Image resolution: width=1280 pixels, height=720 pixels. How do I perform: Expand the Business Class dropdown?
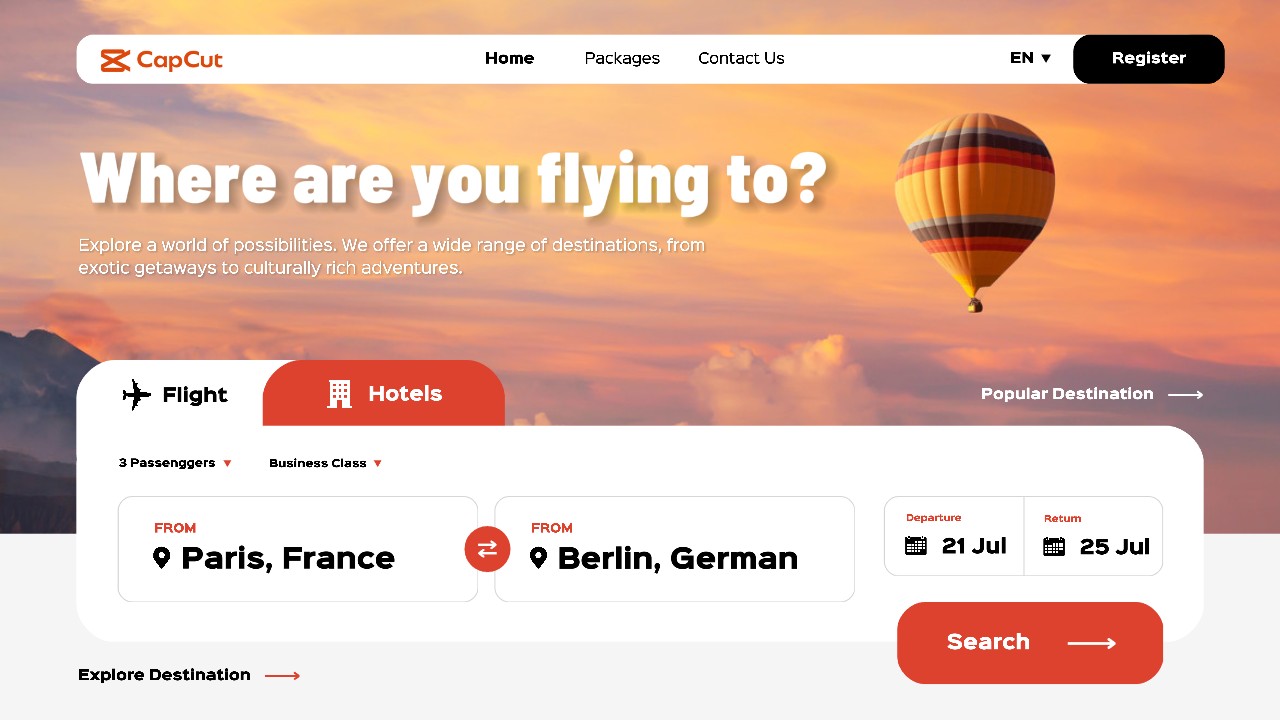coord(325,463)
